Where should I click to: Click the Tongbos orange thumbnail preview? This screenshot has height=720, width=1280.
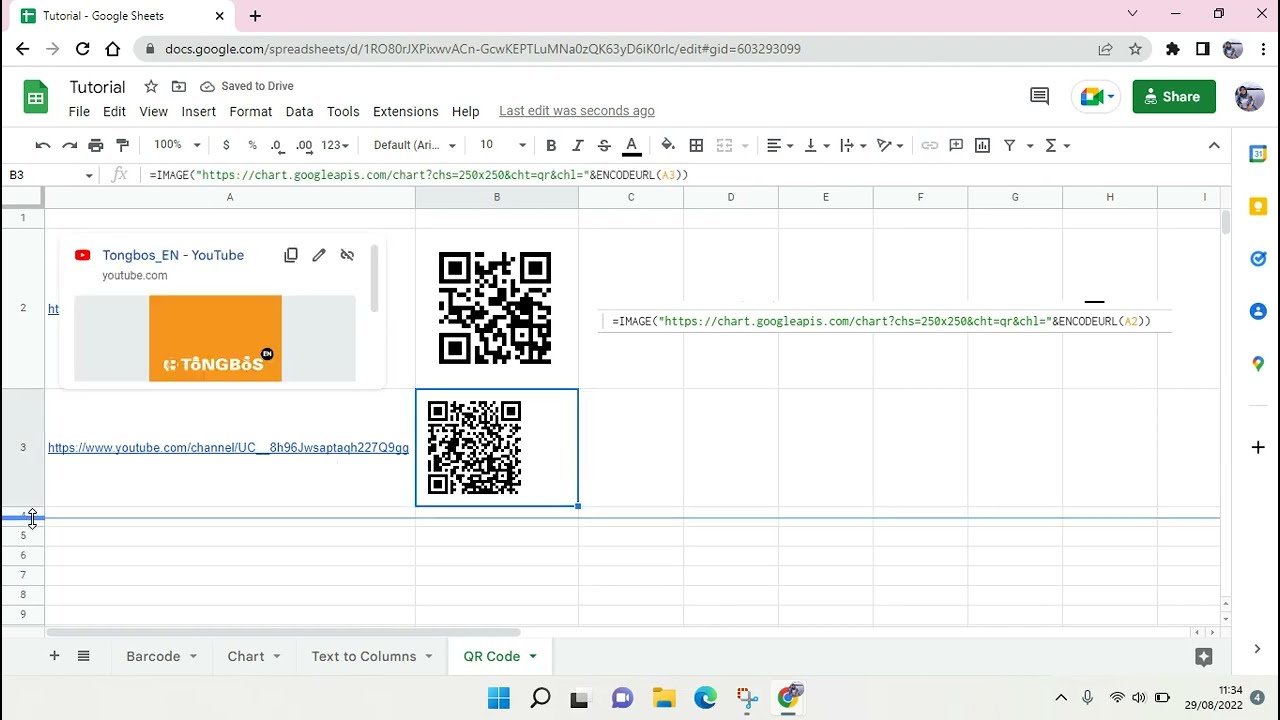point(215,338)
